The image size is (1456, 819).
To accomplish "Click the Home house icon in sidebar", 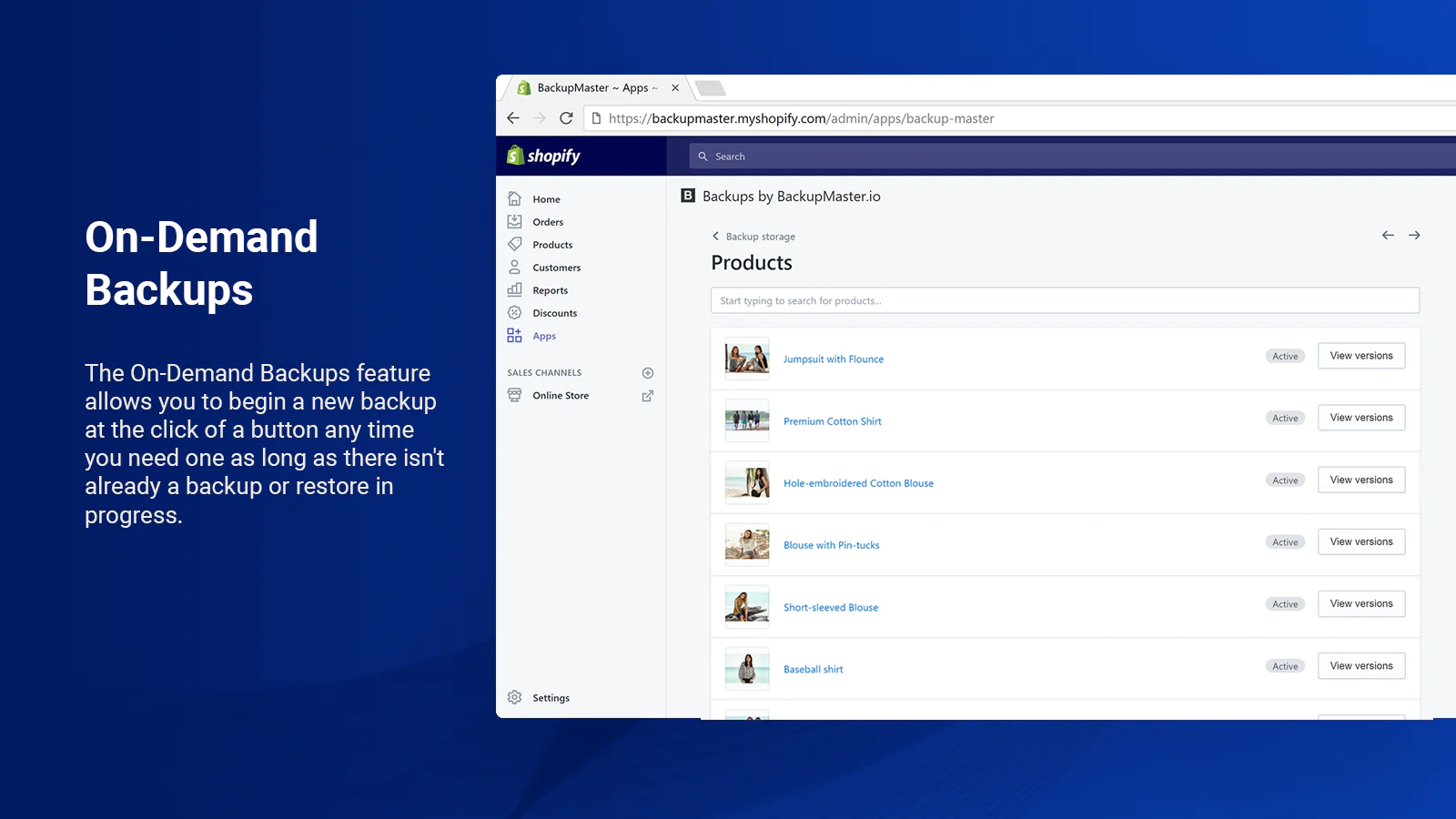I will click(x=514, y=198).
